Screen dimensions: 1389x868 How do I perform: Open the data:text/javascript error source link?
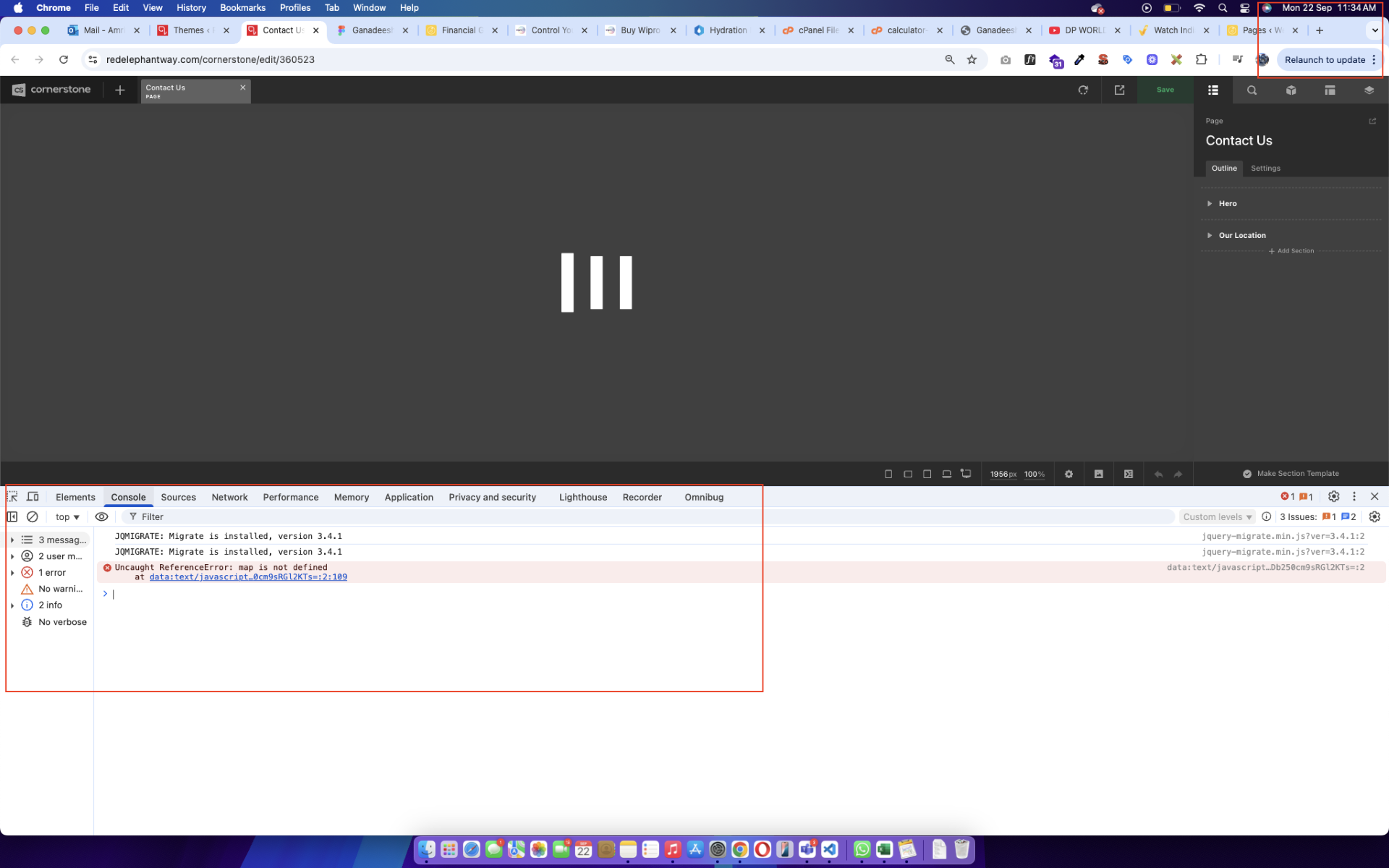tap(248, 577)
